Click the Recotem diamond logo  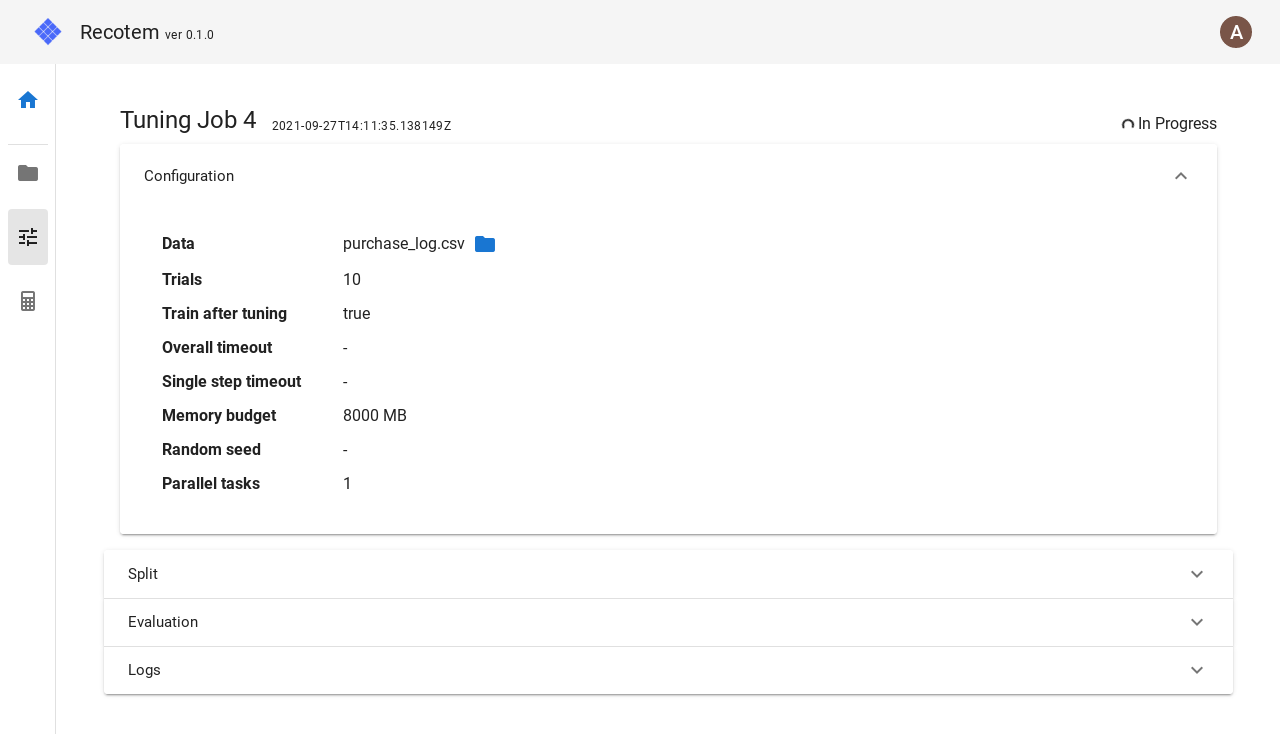(48, 32)
